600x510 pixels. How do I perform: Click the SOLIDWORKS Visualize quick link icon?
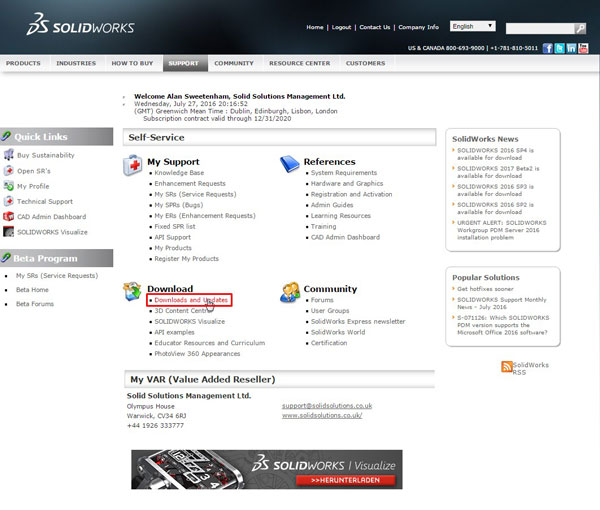(x=8, y=231)
